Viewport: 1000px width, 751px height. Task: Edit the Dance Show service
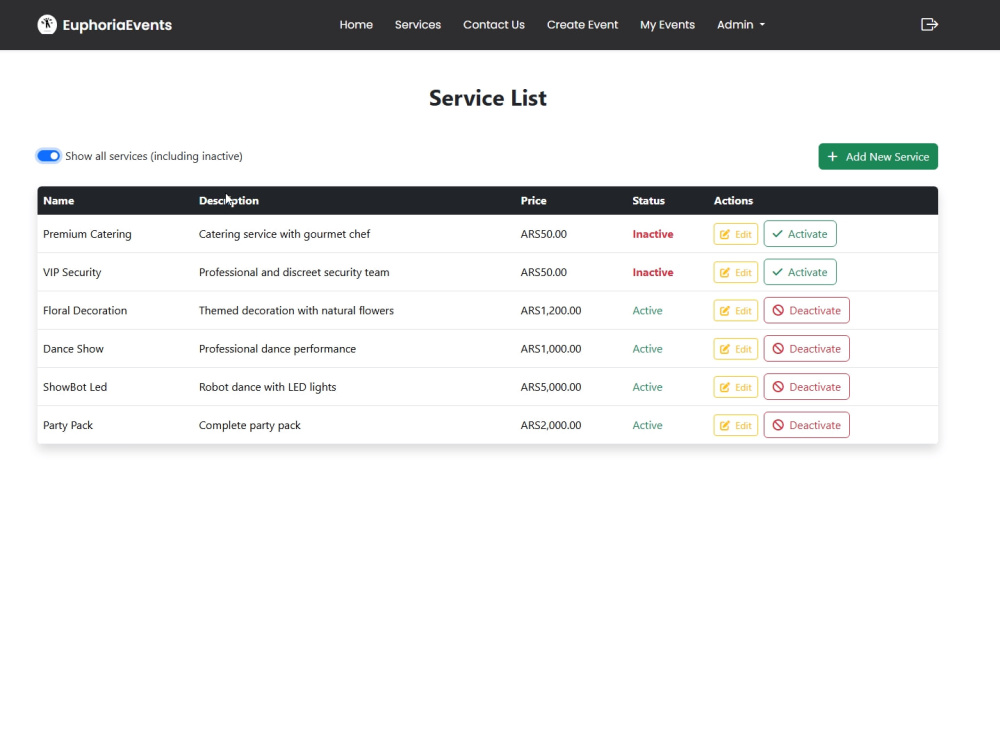coord(735,349)
